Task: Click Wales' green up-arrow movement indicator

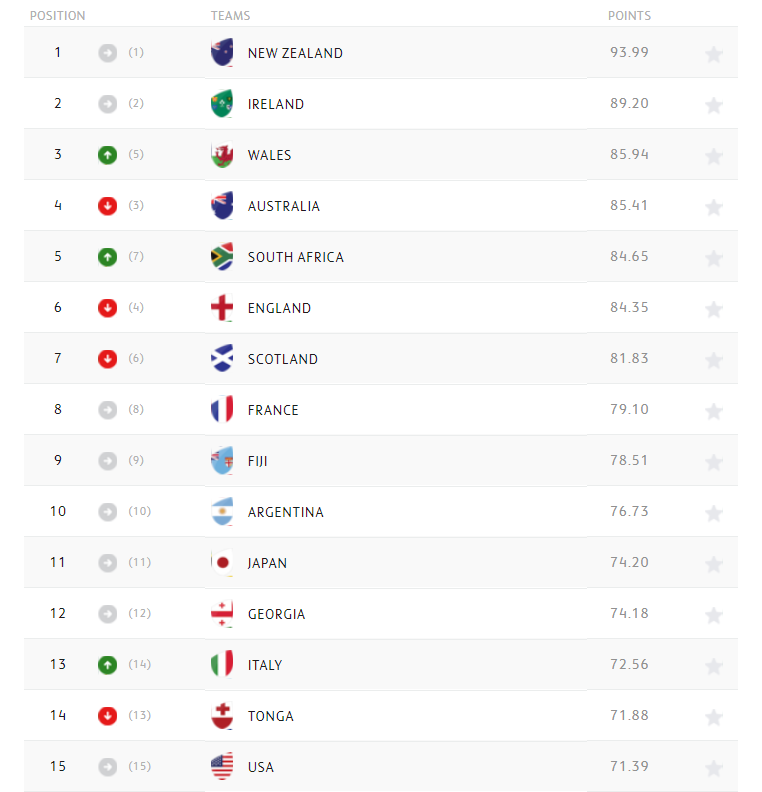Action: [108, 155]
